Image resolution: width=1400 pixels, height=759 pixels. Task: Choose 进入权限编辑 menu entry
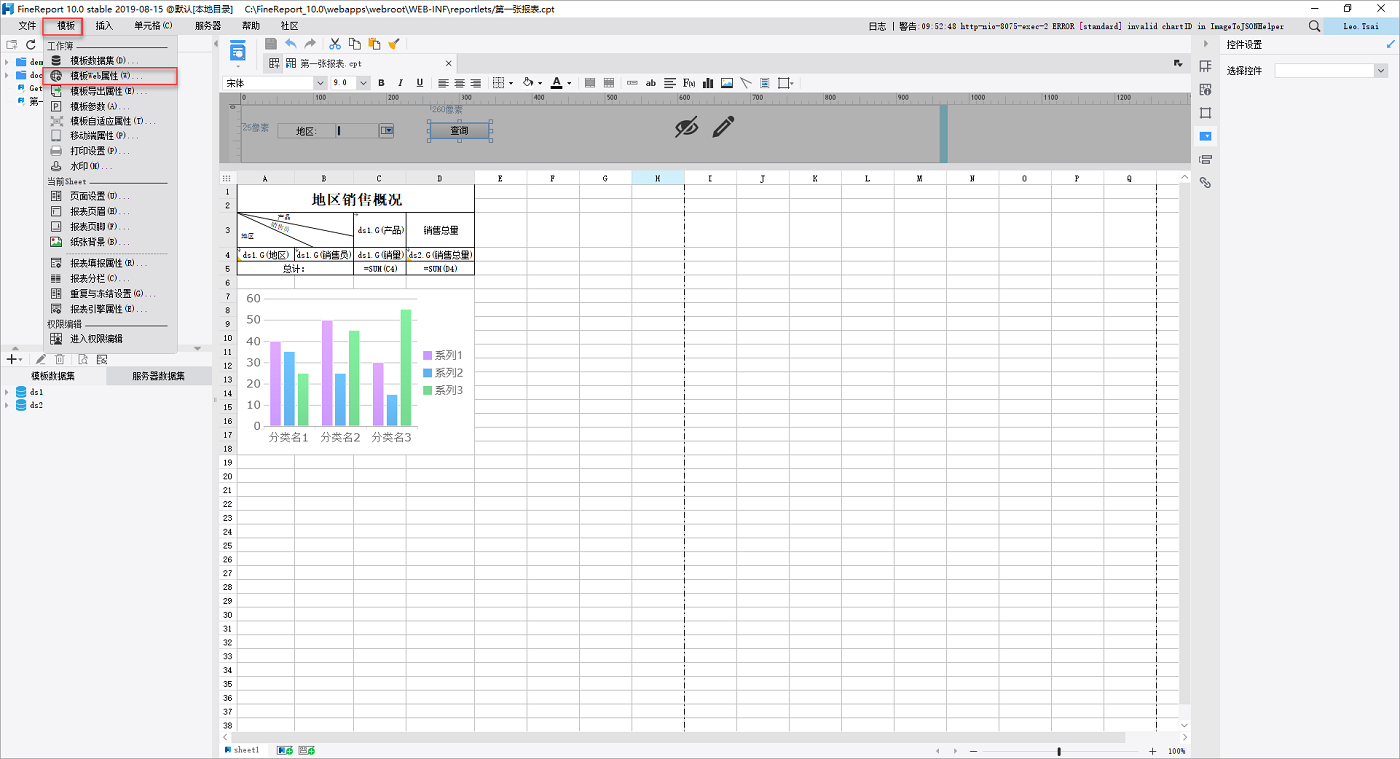(x=110, y=339)
